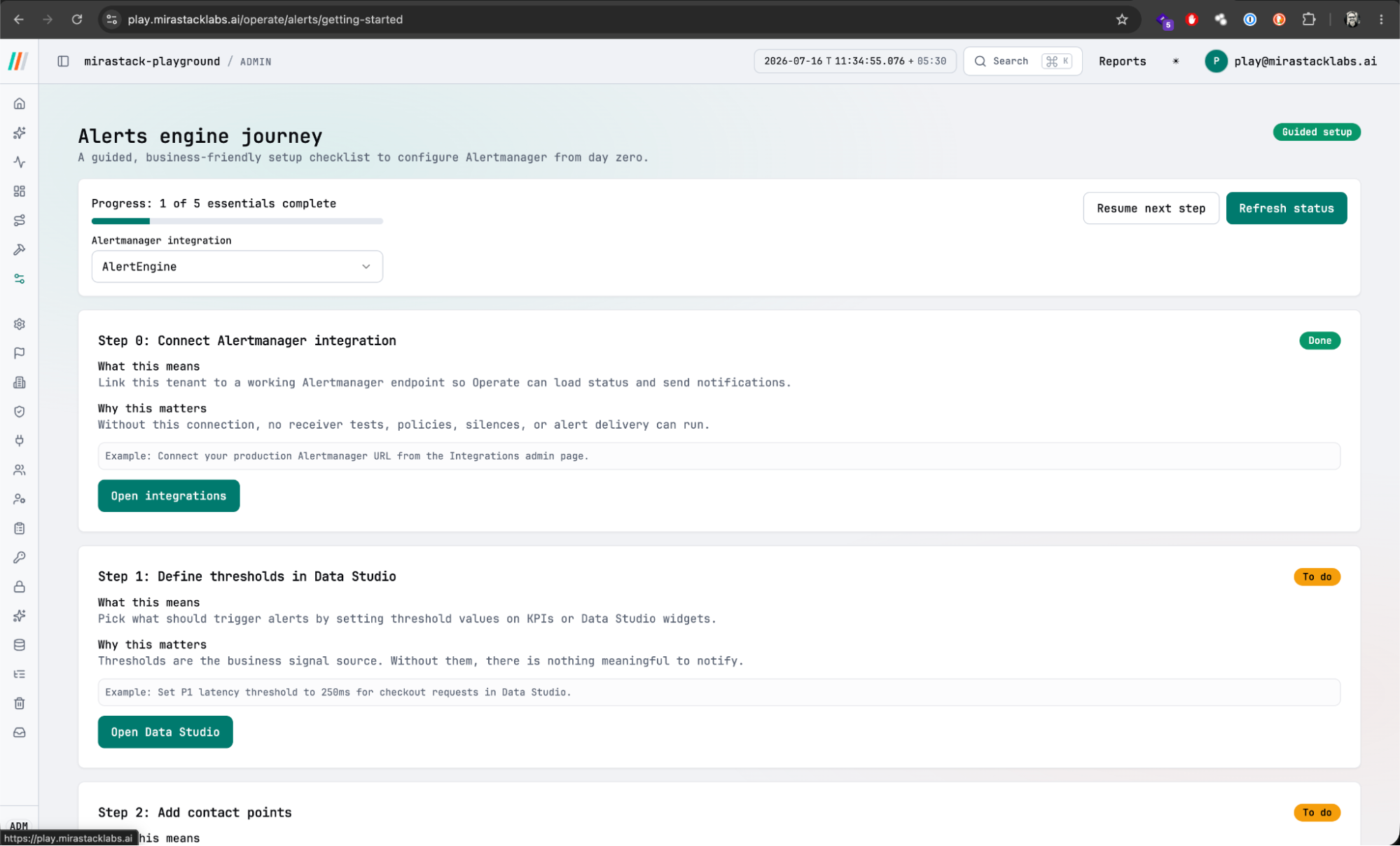Click the red stop-hand extension icon
The width and height of the screenshot is (1400, 846).
point(1191,20)
